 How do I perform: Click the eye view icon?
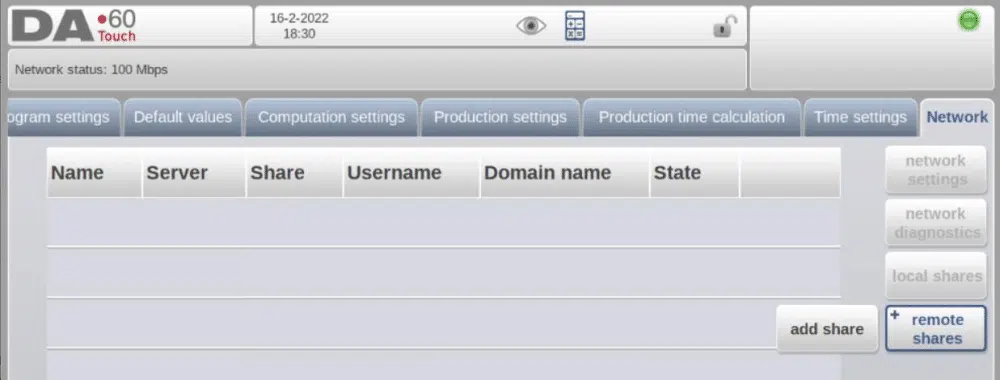click(531, 26)
